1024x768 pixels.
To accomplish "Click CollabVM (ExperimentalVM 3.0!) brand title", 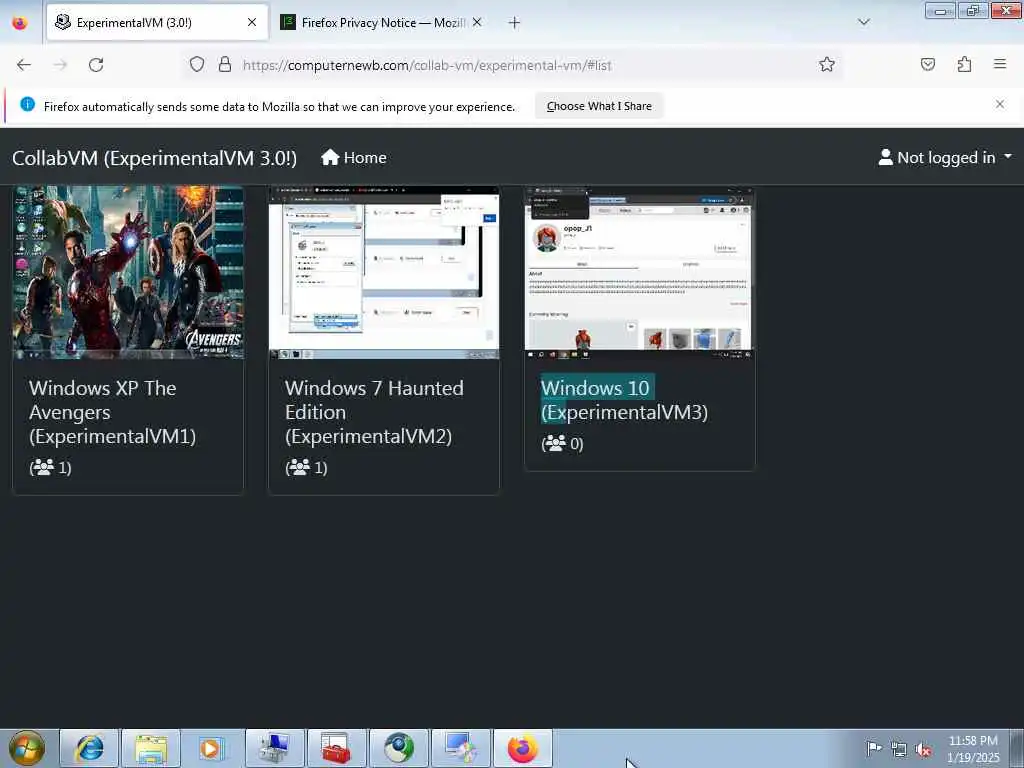I will (x=154, y=158).
